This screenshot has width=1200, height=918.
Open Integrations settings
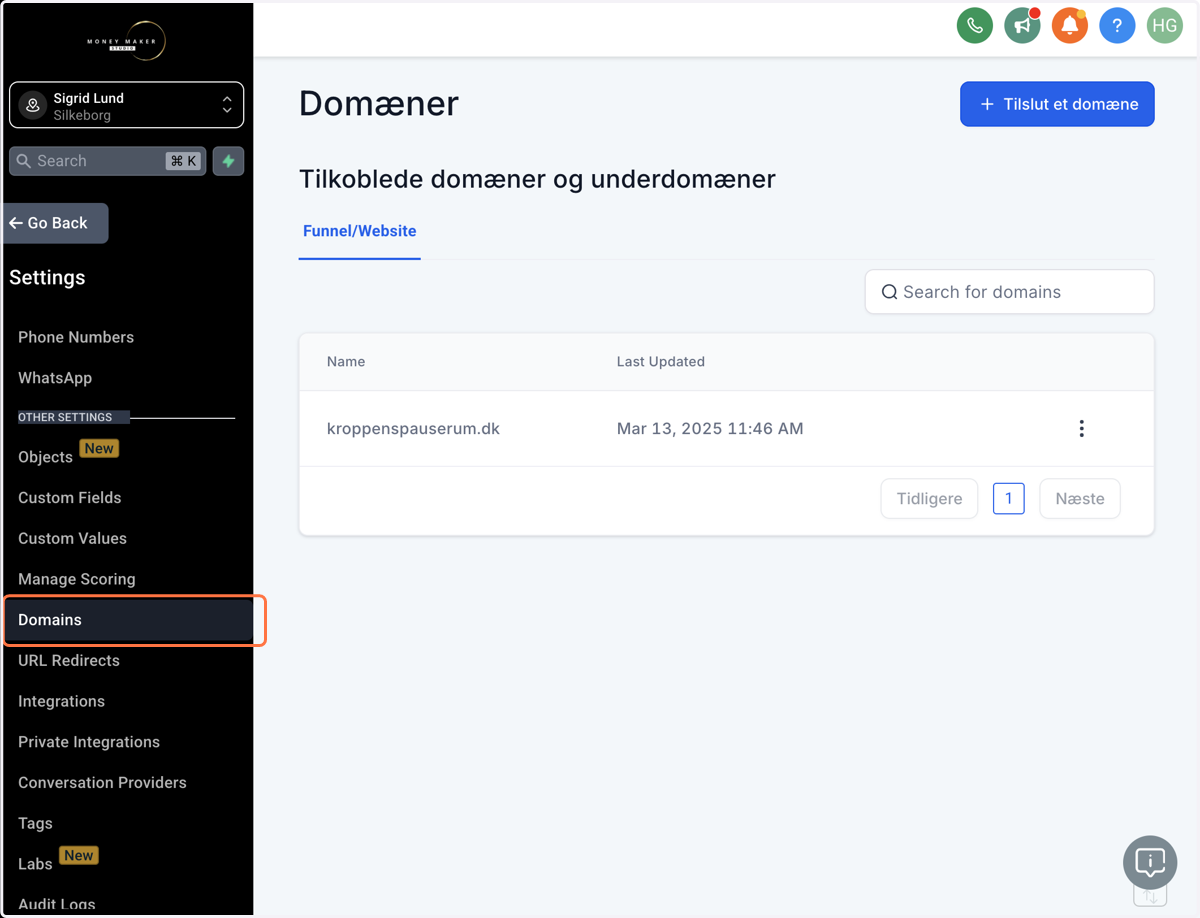point(61,701)
